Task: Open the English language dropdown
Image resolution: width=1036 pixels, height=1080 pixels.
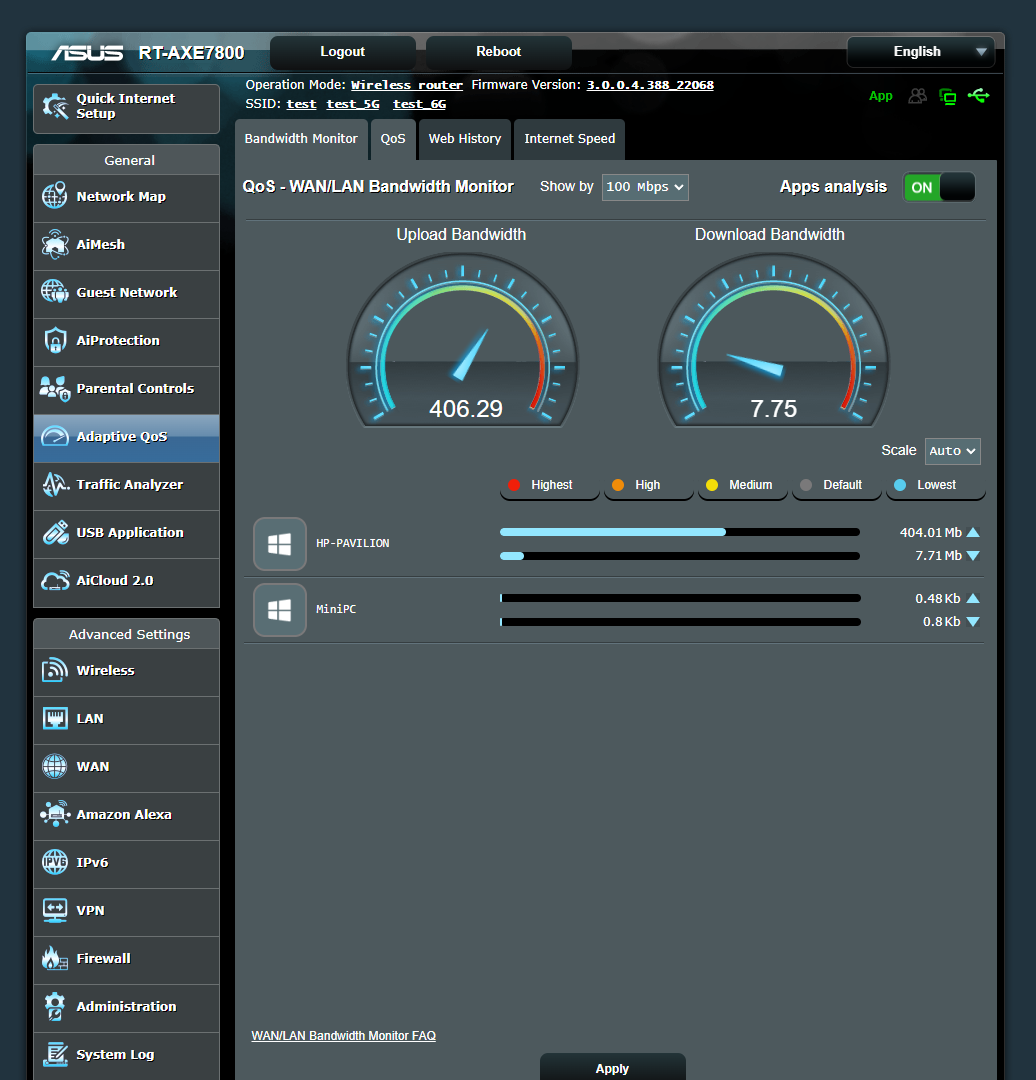Action: coord(920,52)
